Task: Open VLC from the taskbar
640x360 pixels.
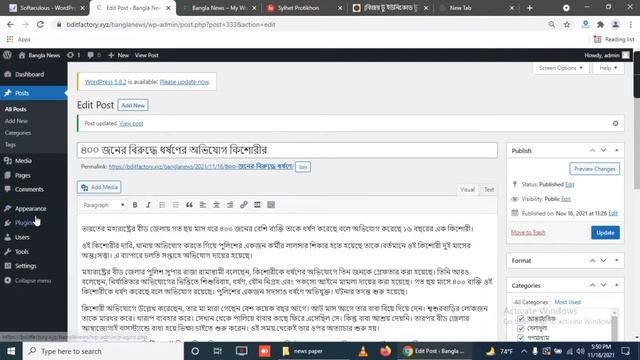Action: point(362,351)
